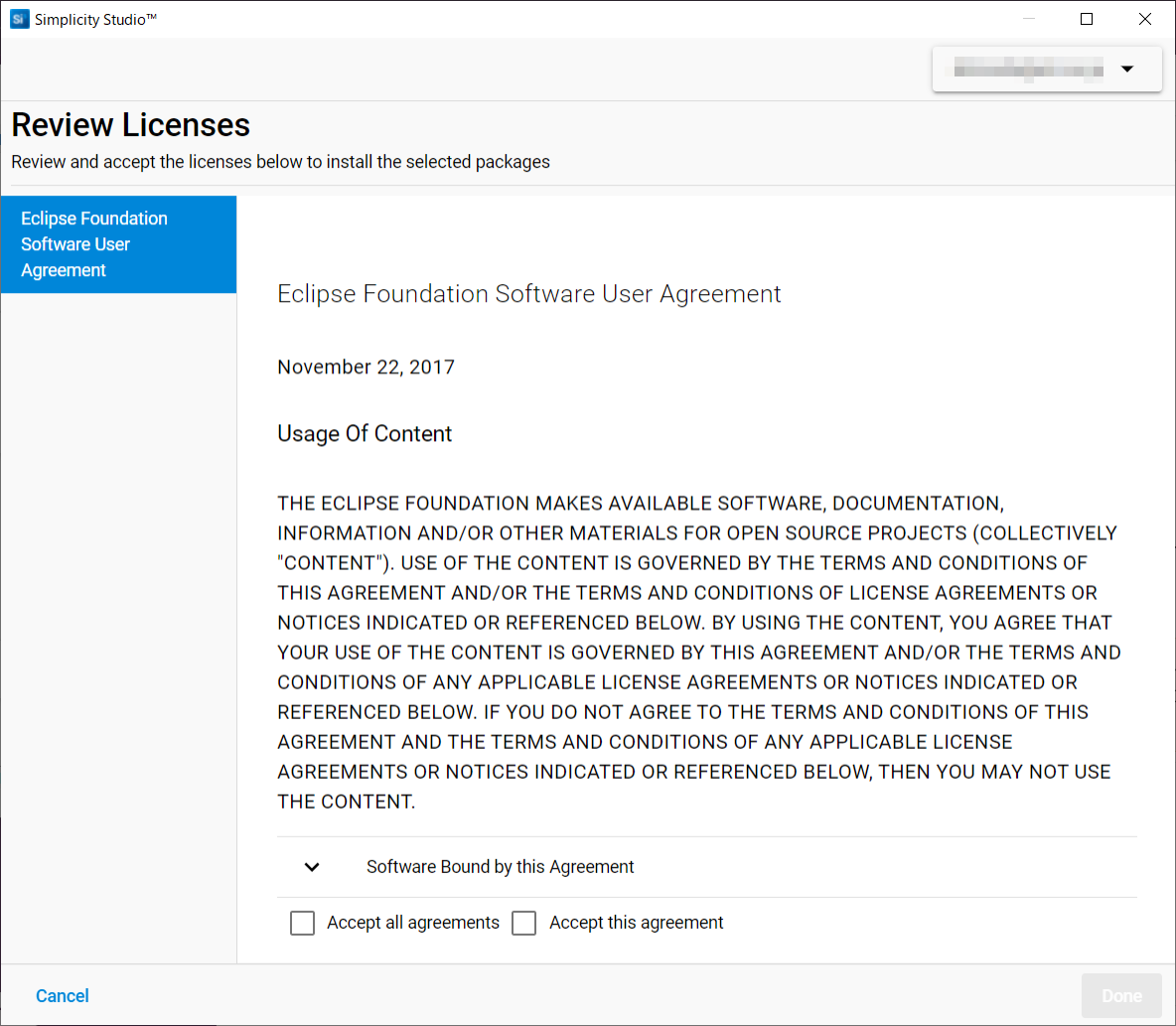Tick the Accept this agreement checkbox
Viewport: 1176px width, 1026px height.
(524, 923)
